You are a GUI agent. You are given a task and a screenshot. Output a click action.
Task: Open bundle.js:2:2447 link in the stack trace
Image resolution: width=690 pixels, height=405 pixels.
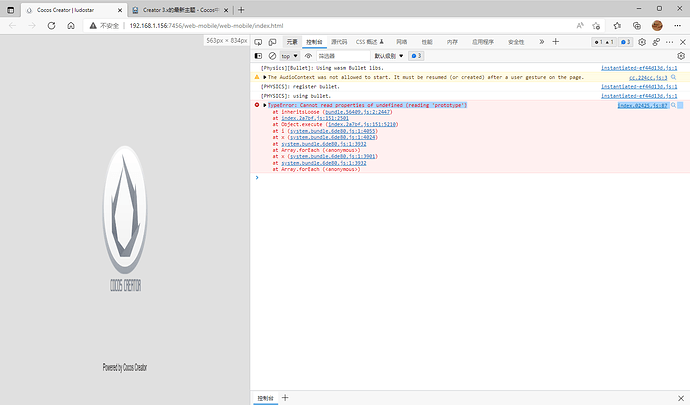pos(357,112)
